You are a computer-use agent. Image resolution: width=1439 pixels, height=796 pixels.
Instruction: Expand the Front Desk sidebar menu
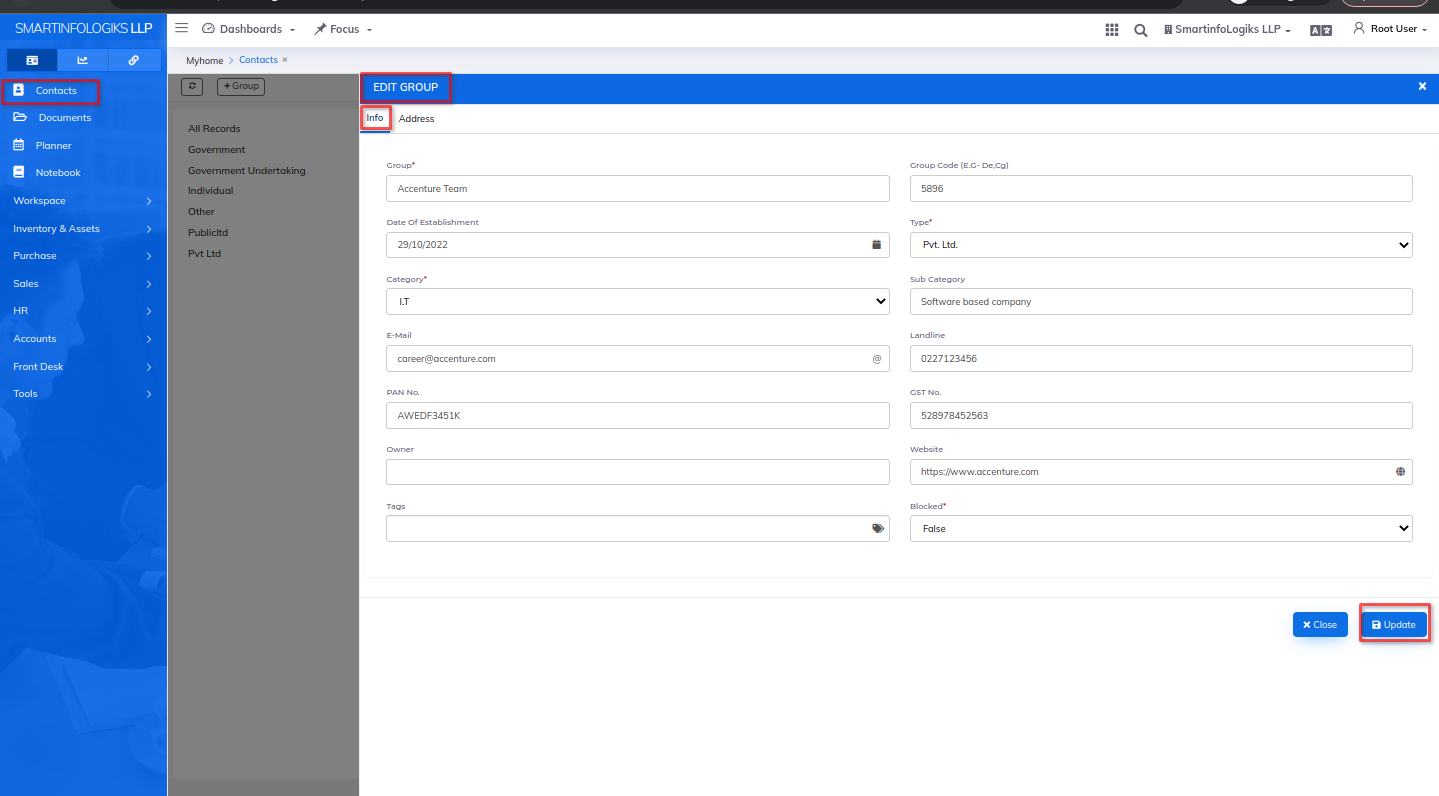tap(83, 367)
